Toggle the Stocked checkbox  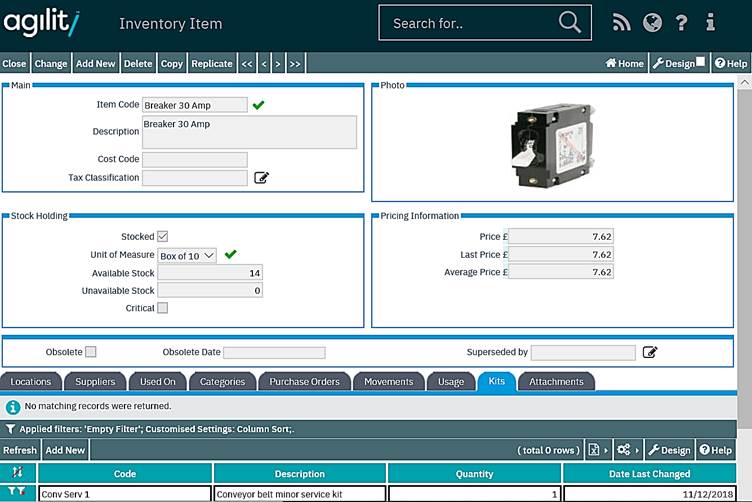point(163,237)
